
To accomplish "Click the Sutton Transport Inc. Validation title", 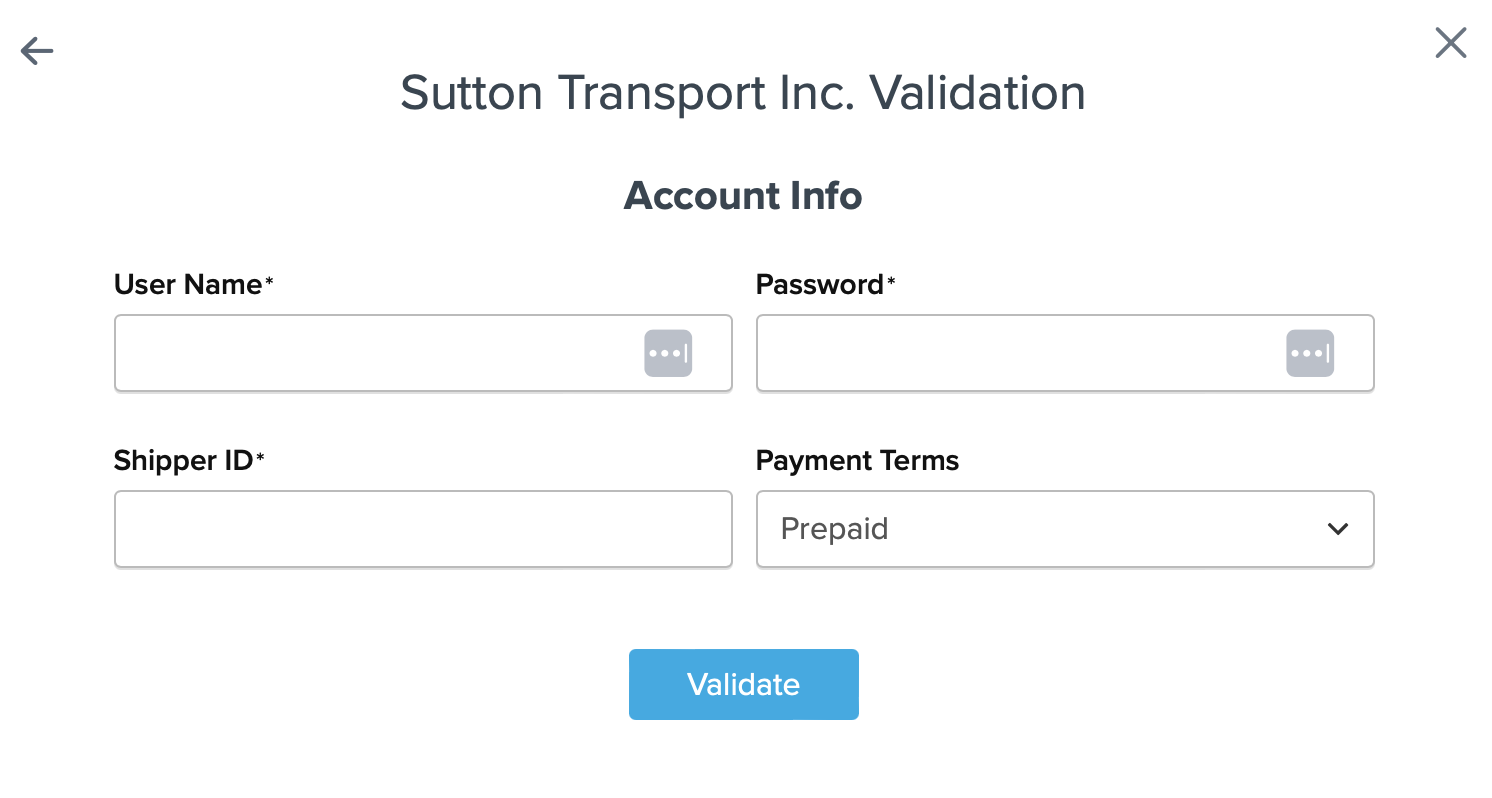I will [743, 94].
